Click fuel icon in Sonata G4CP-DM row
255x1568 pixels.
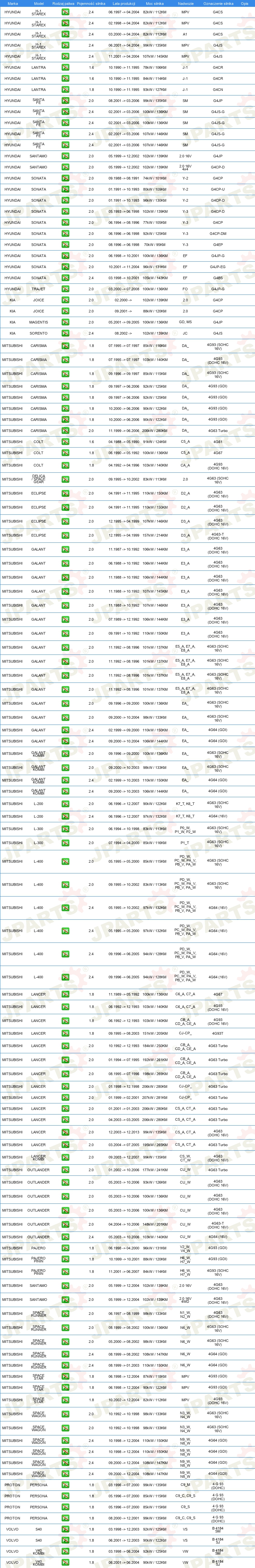65,234
